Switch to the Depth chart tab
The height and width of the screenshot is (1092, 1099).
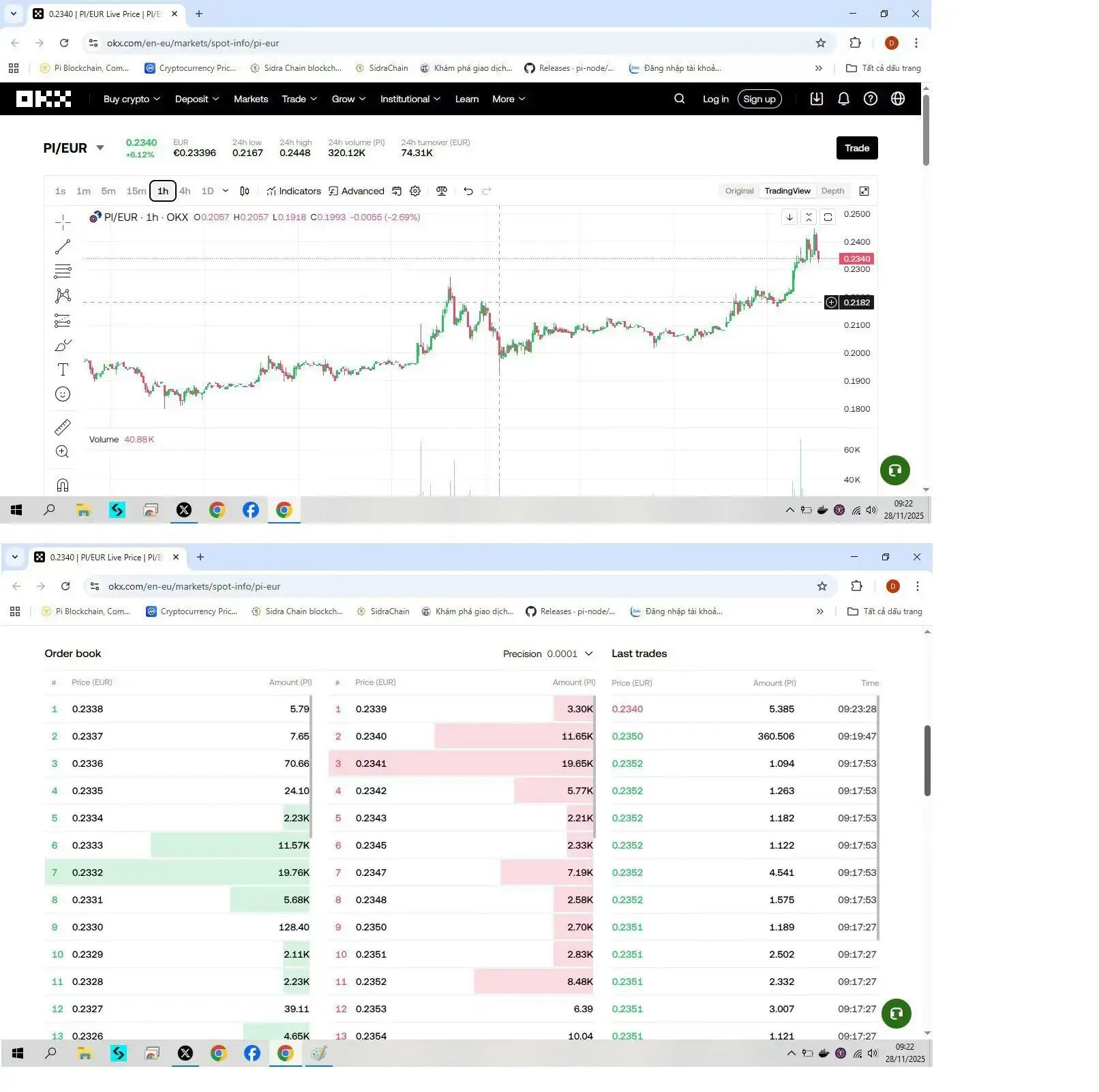click(x=832, y=192)
